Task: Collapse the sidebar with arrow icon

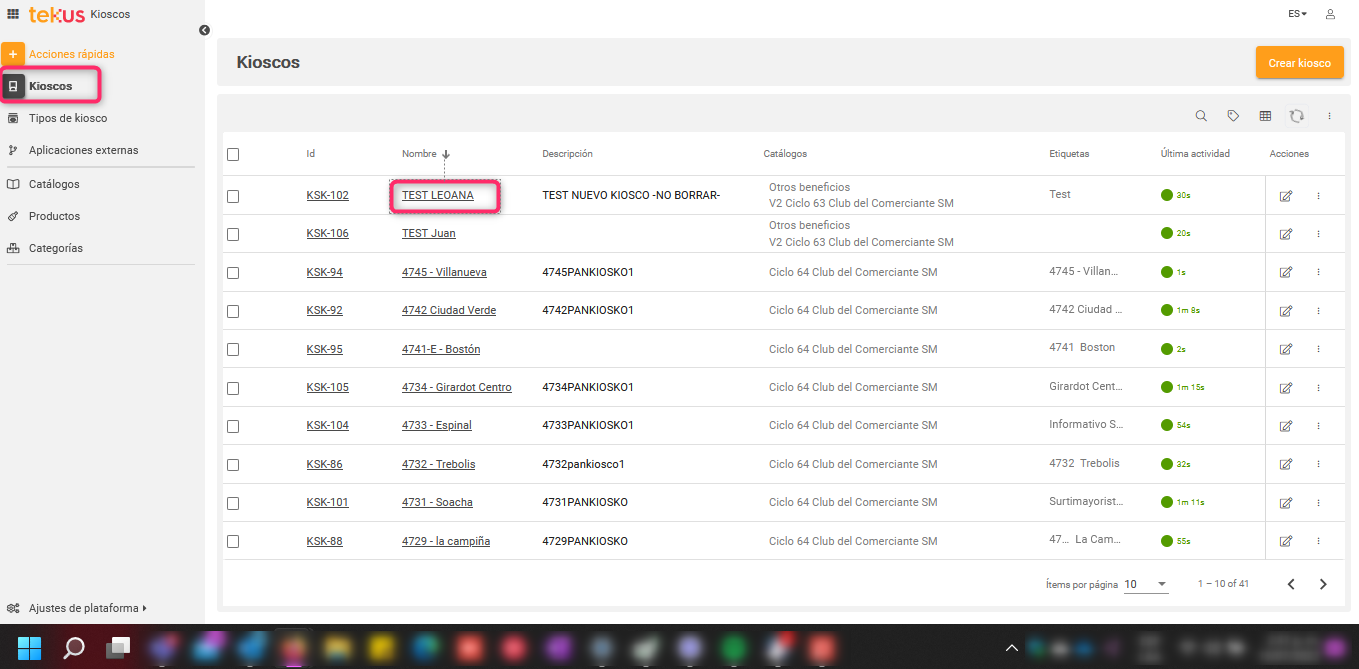Action: 204,30
